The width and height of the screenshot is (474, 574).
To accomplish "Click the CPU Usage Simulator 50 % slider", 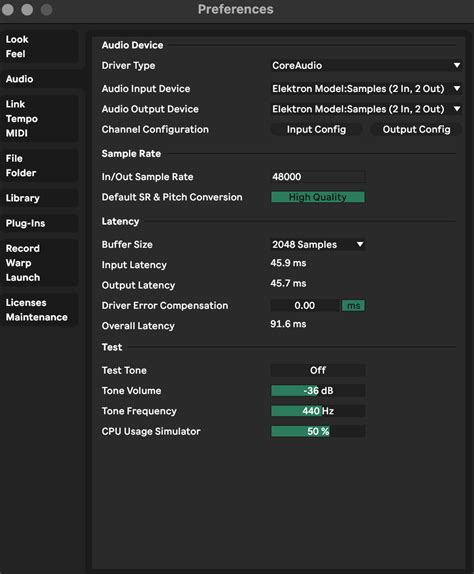I will coord(318,431).
